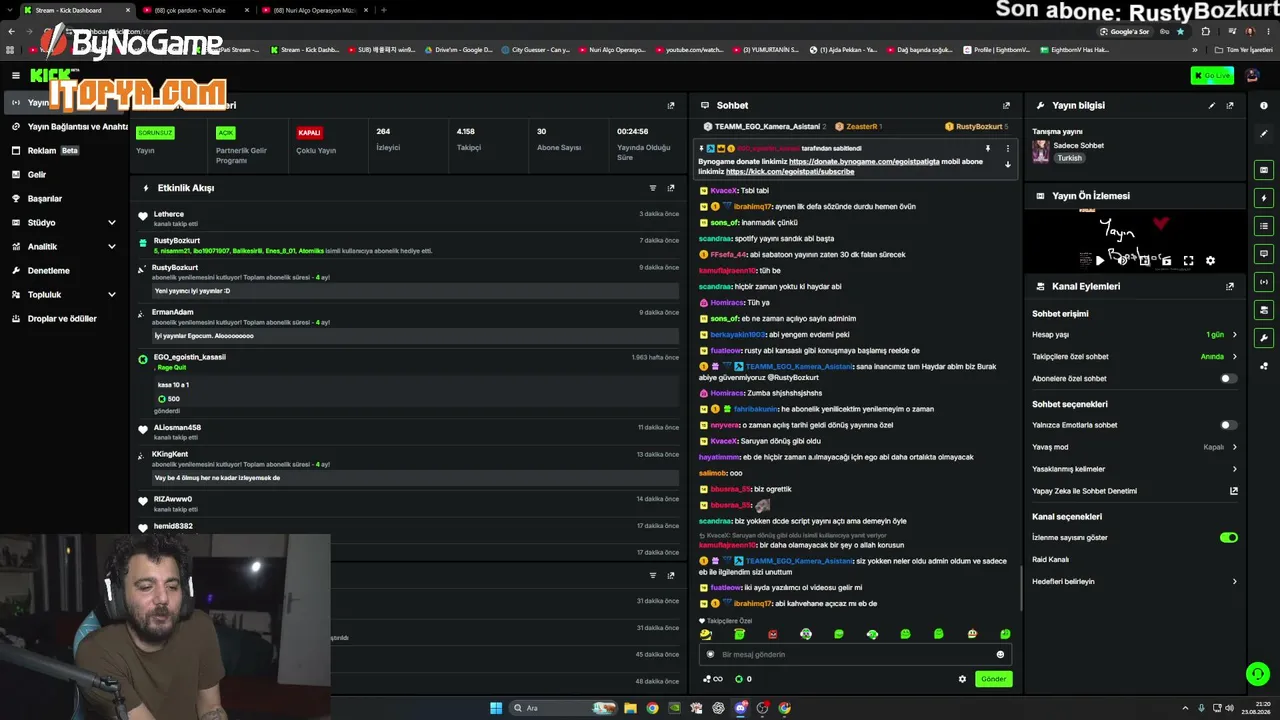Open Hedefleri belirleyin chevron
Screen dimensions: 1280x720
pyautogui.click(x=1234, y=582)
